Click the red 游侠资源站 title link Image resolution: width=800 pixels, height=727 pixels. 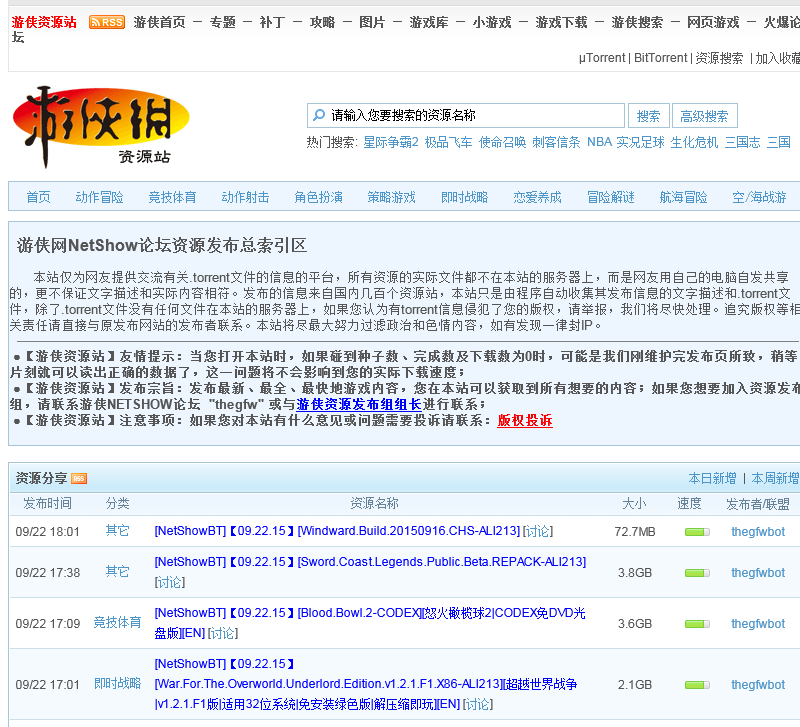tap(44, 22)
